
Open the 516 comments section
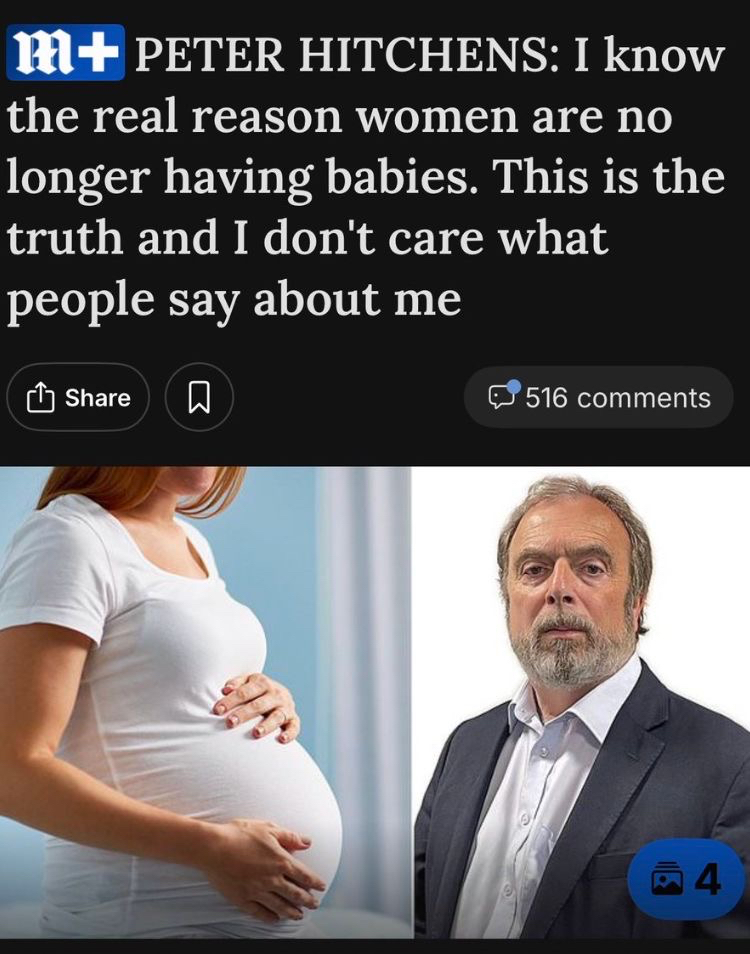pos(599,397)
